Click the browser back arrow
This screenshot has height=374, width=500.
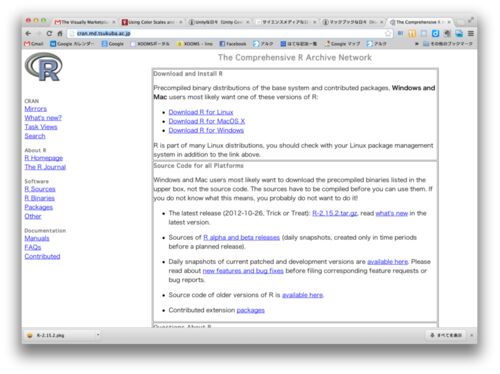29,34
